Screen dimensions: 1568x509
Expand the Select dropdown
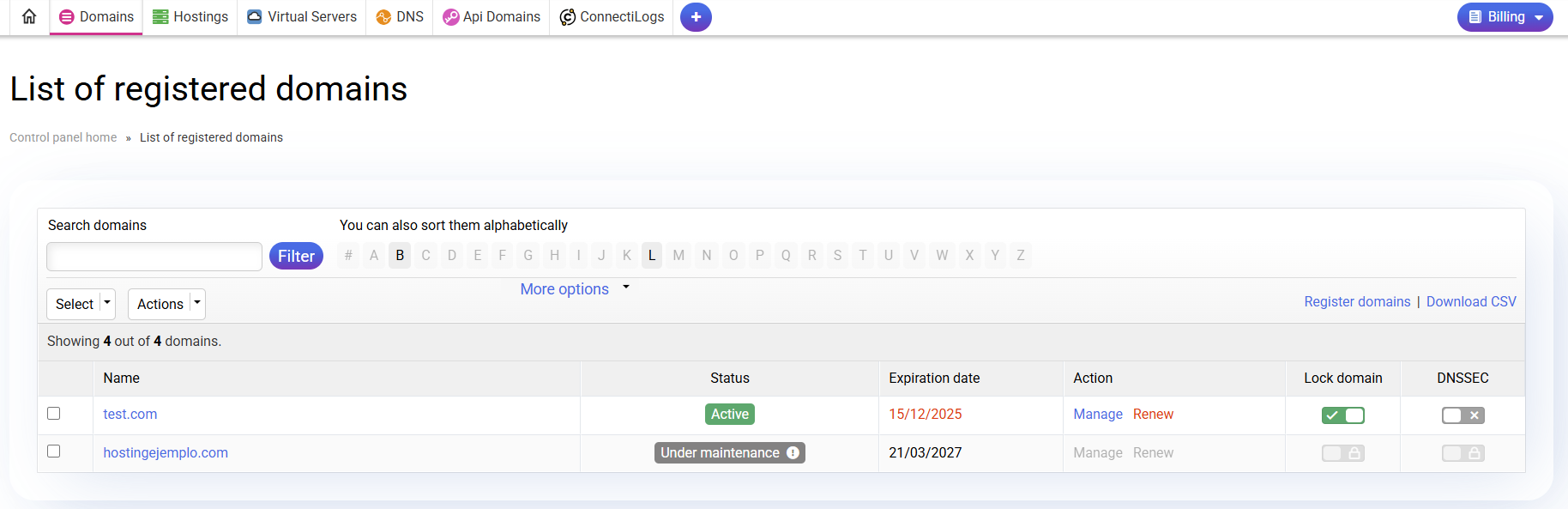click(x=81, y=304)
